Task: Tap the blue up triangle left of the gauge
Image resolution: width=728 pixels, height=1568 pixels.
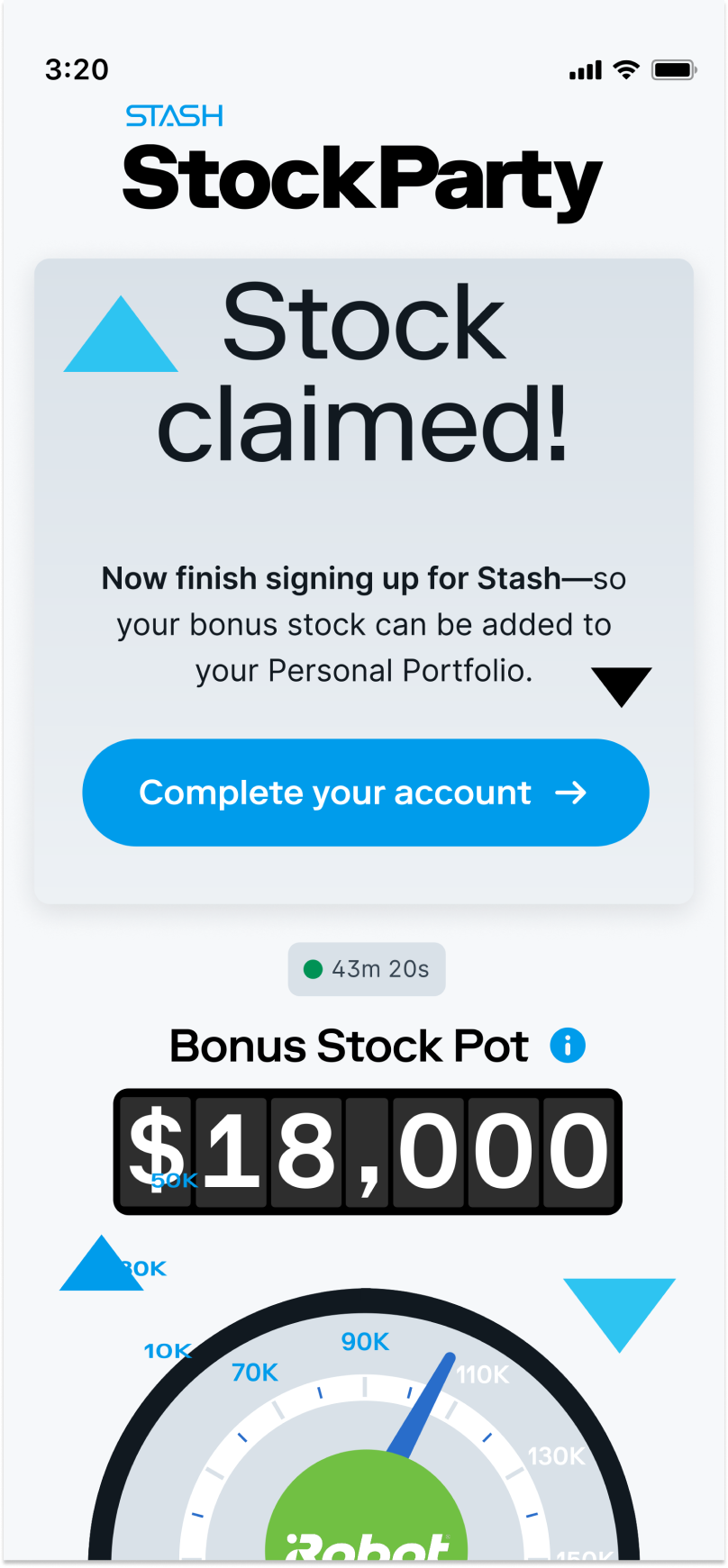Action: click(x=101, y=1263)
